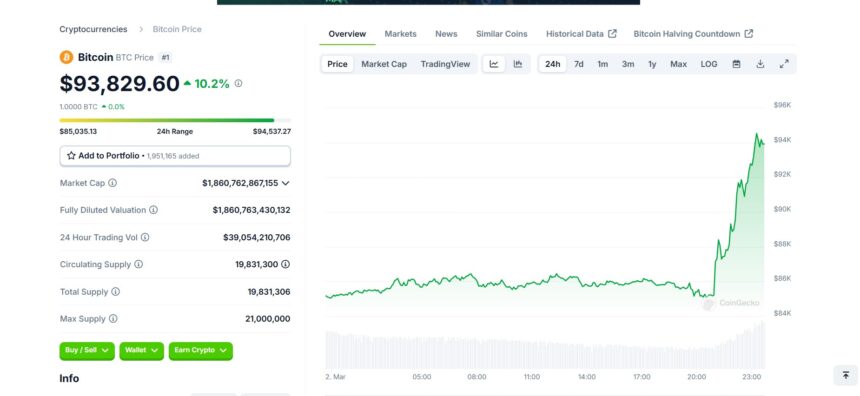Select the Price chart toggle

tap(337, 64)
